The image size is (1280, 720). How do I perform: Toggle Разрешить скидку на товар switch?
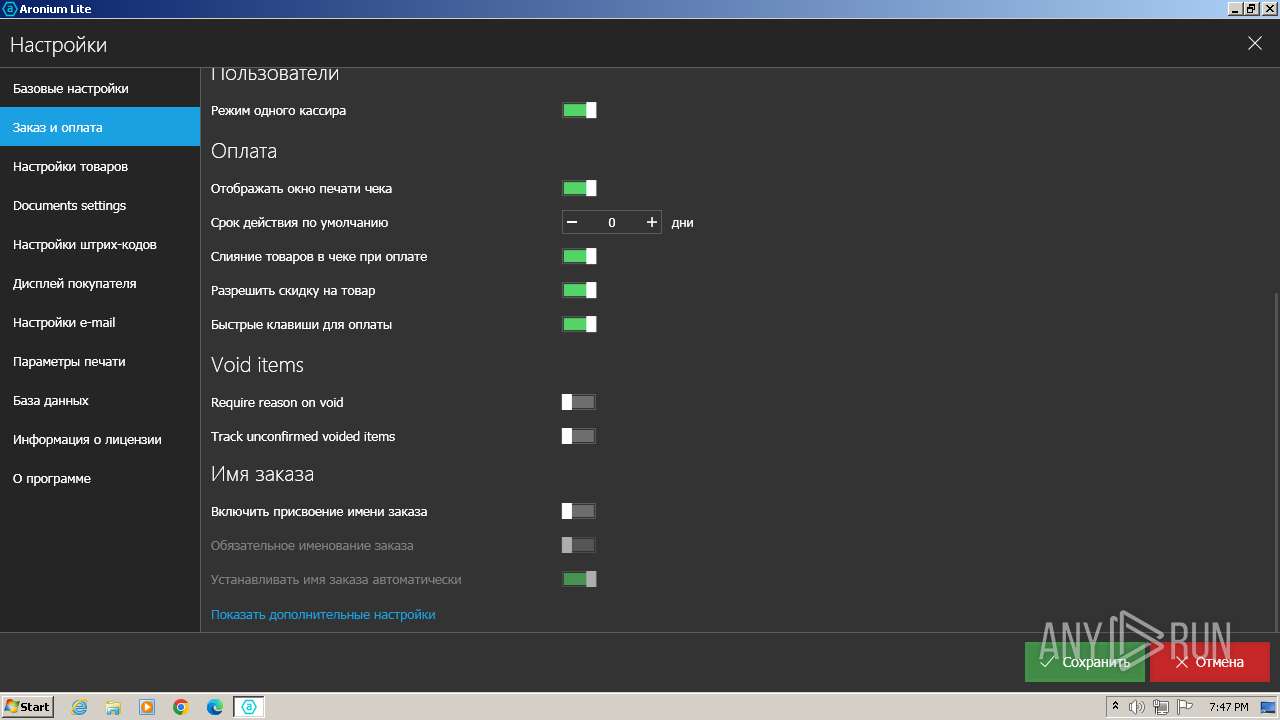579,290
